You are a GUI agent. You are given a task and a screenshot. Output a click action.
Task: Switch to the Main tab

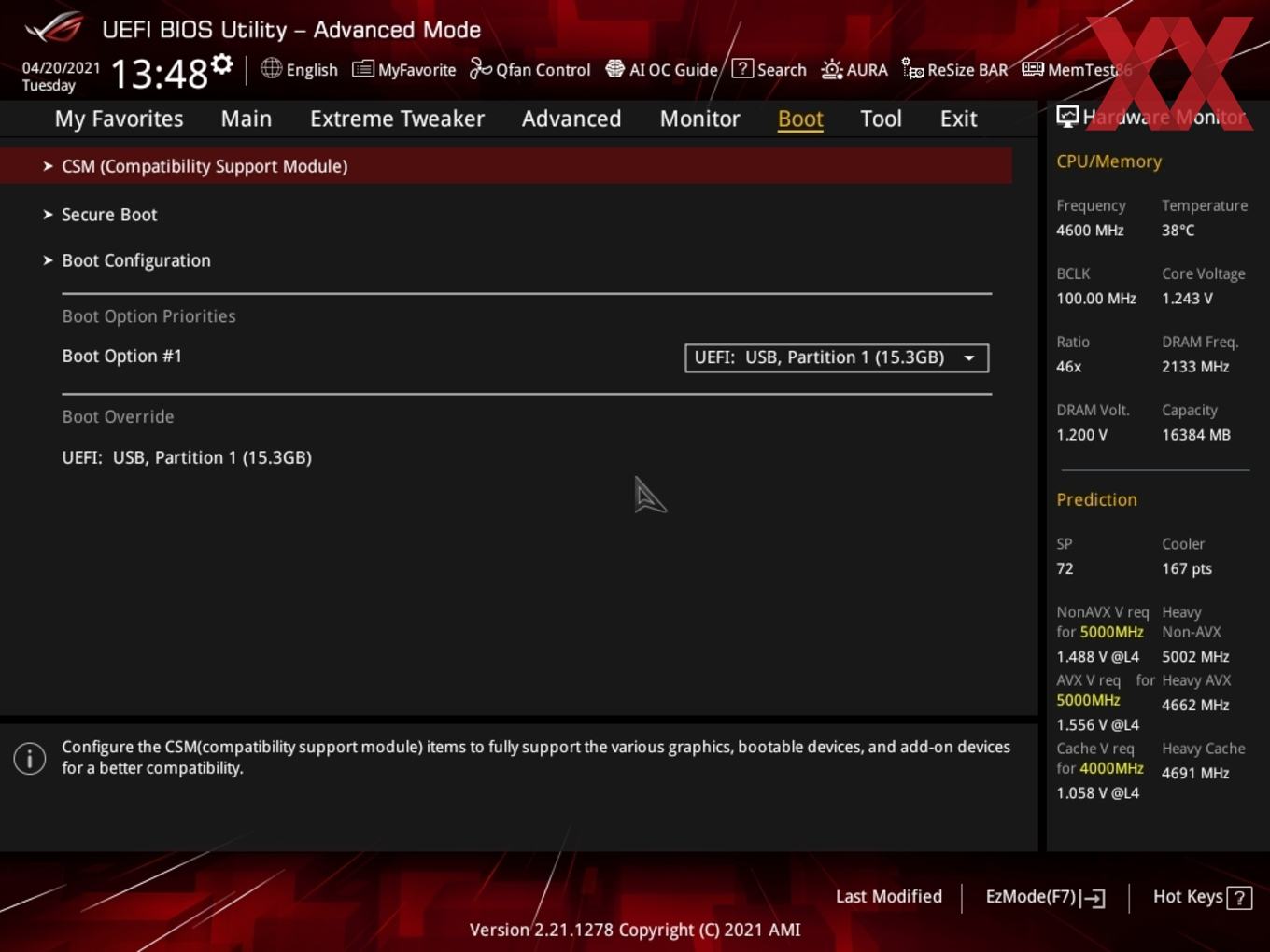pyautogui.click(x=247, y=119)
